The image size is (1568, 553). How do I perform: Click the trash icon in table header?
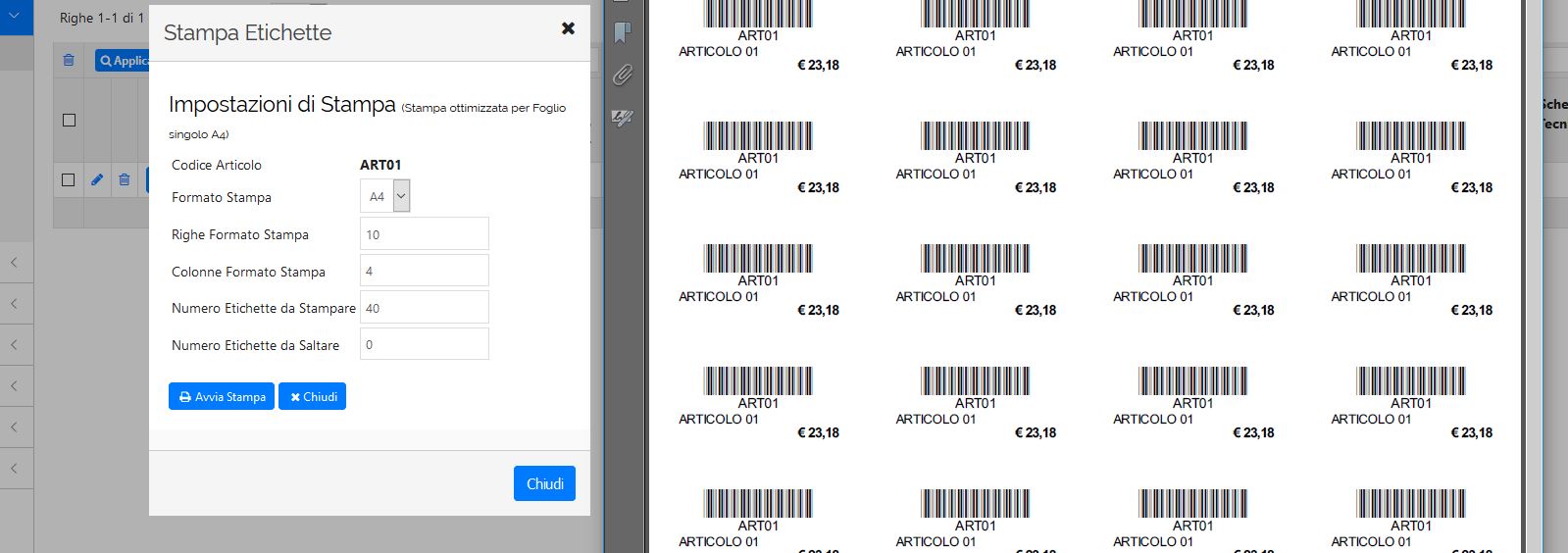pos(69,60)
